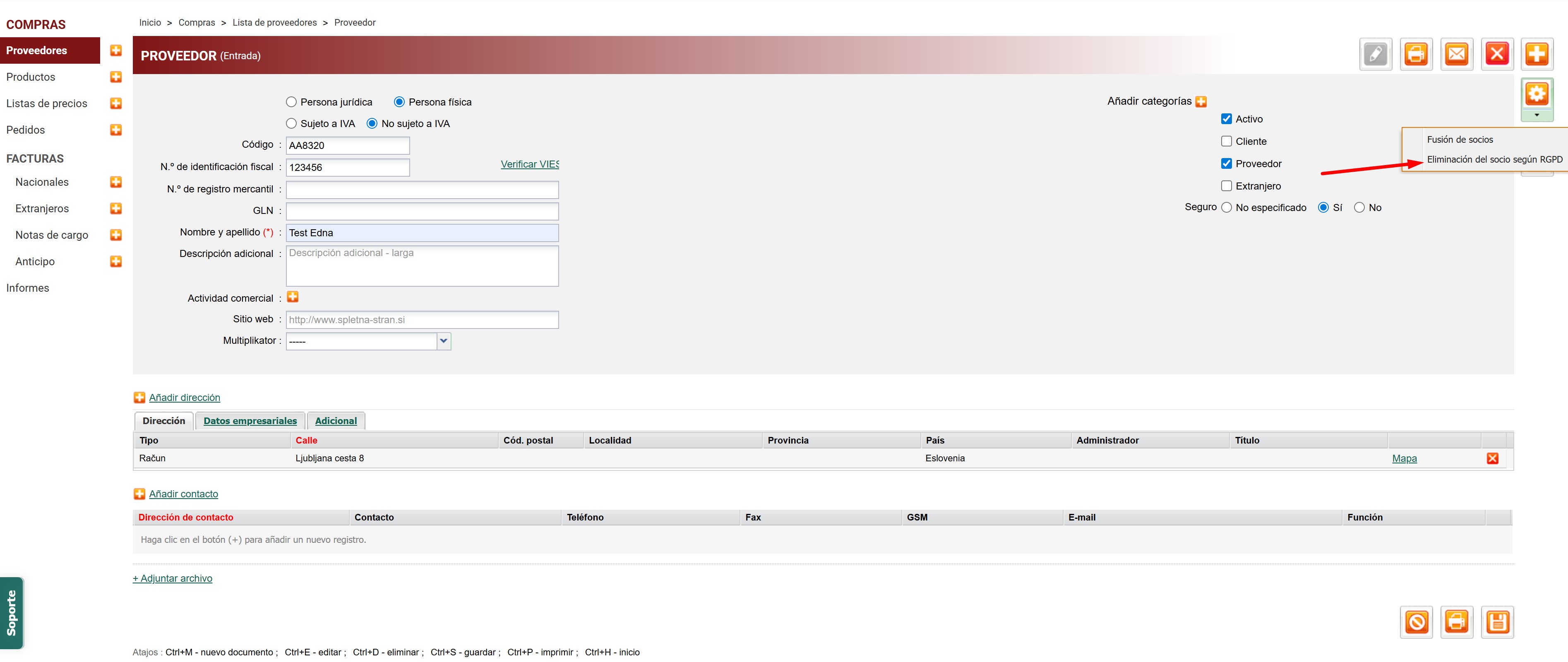1568x662 pixels.
Task: Add new Pedidos with plus icon
Action: click(x=115, y=130)
